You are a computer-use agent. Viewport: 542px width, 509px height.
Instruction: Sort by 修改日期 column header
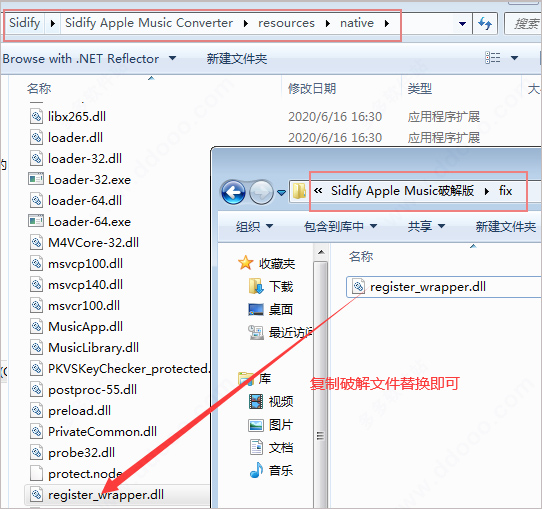pos(312,88)
